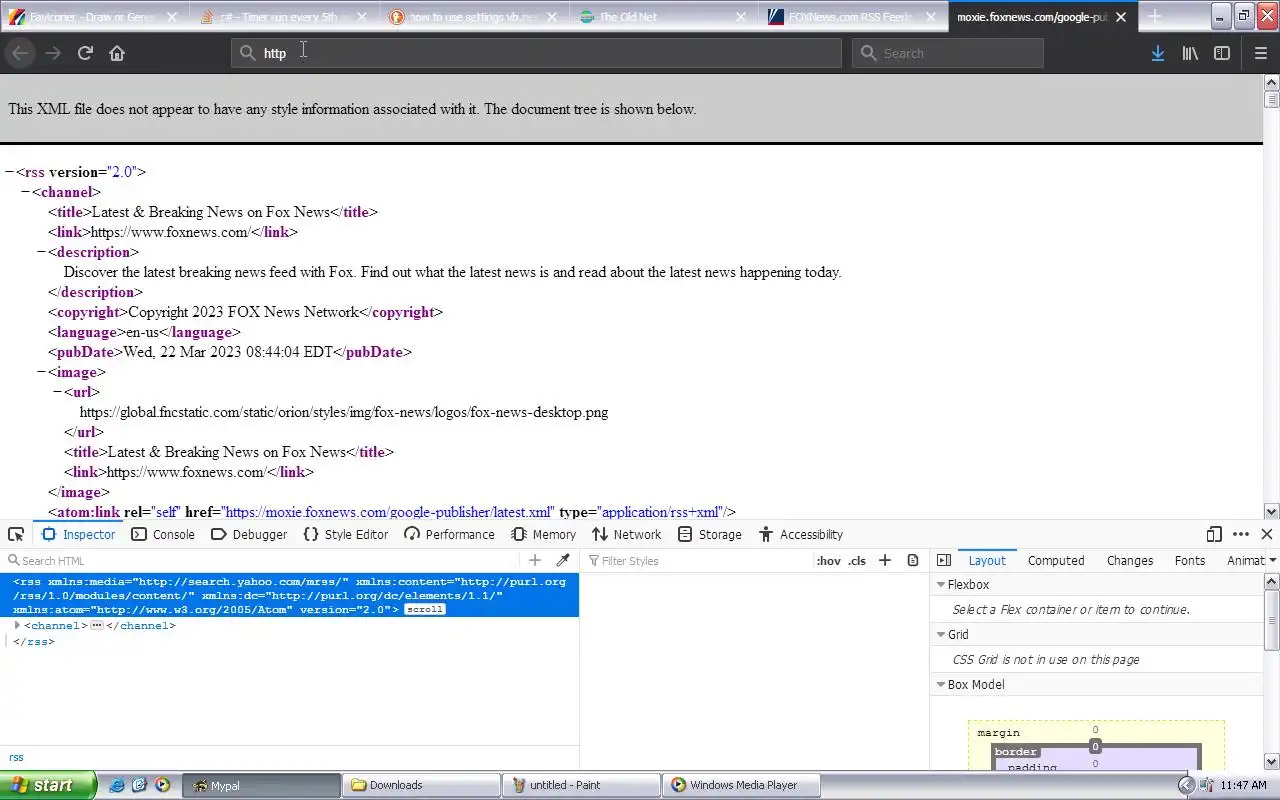
Task: Open the Network tab
Action: click(627, 534)
